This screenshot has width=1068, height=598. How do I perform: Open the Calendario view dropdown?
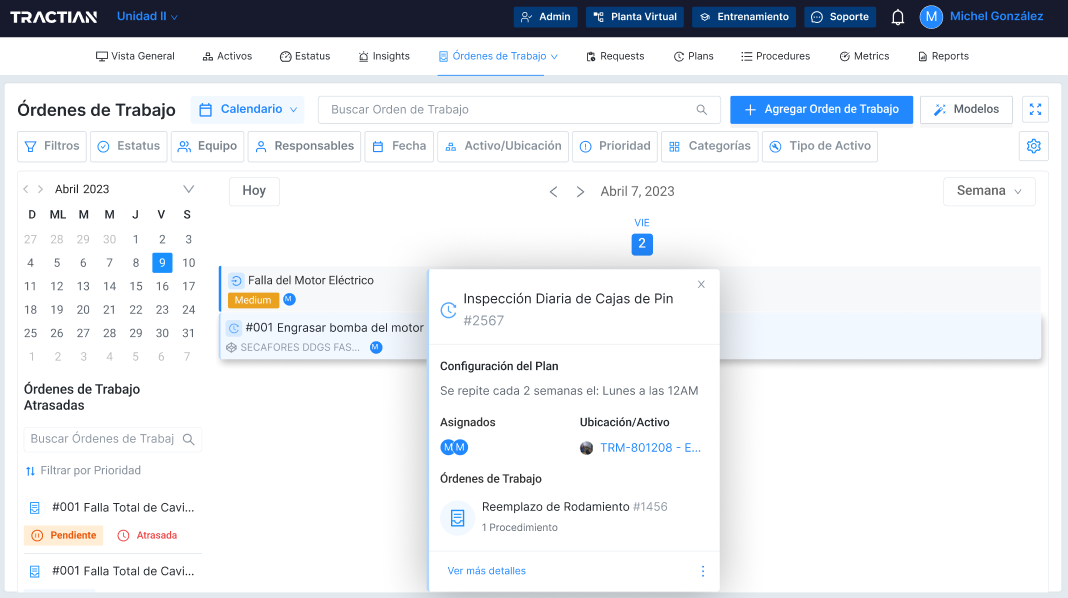[x=248, y=110]
